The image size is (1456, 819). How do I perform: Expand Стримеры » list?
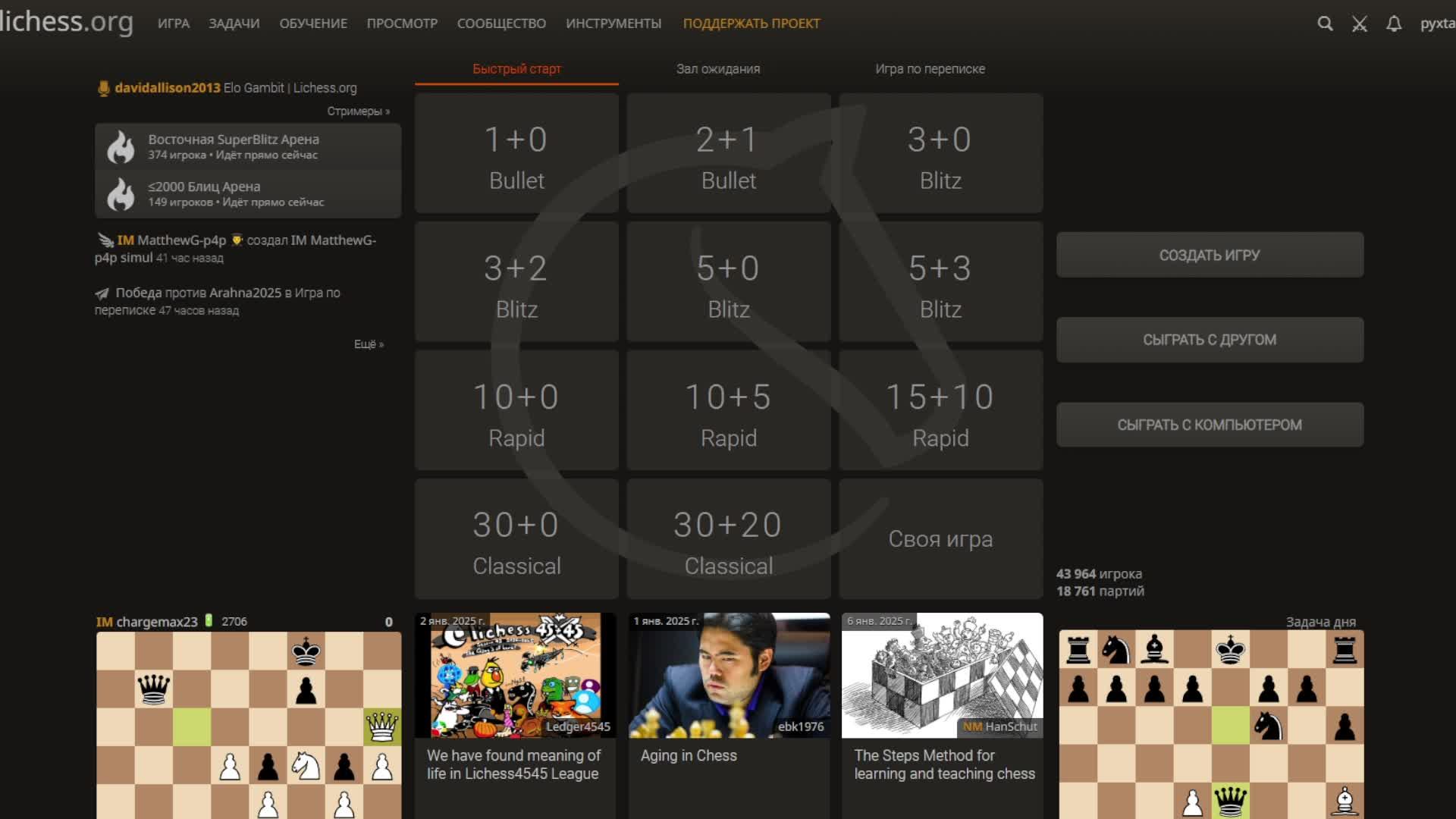[x=358, y=111]
